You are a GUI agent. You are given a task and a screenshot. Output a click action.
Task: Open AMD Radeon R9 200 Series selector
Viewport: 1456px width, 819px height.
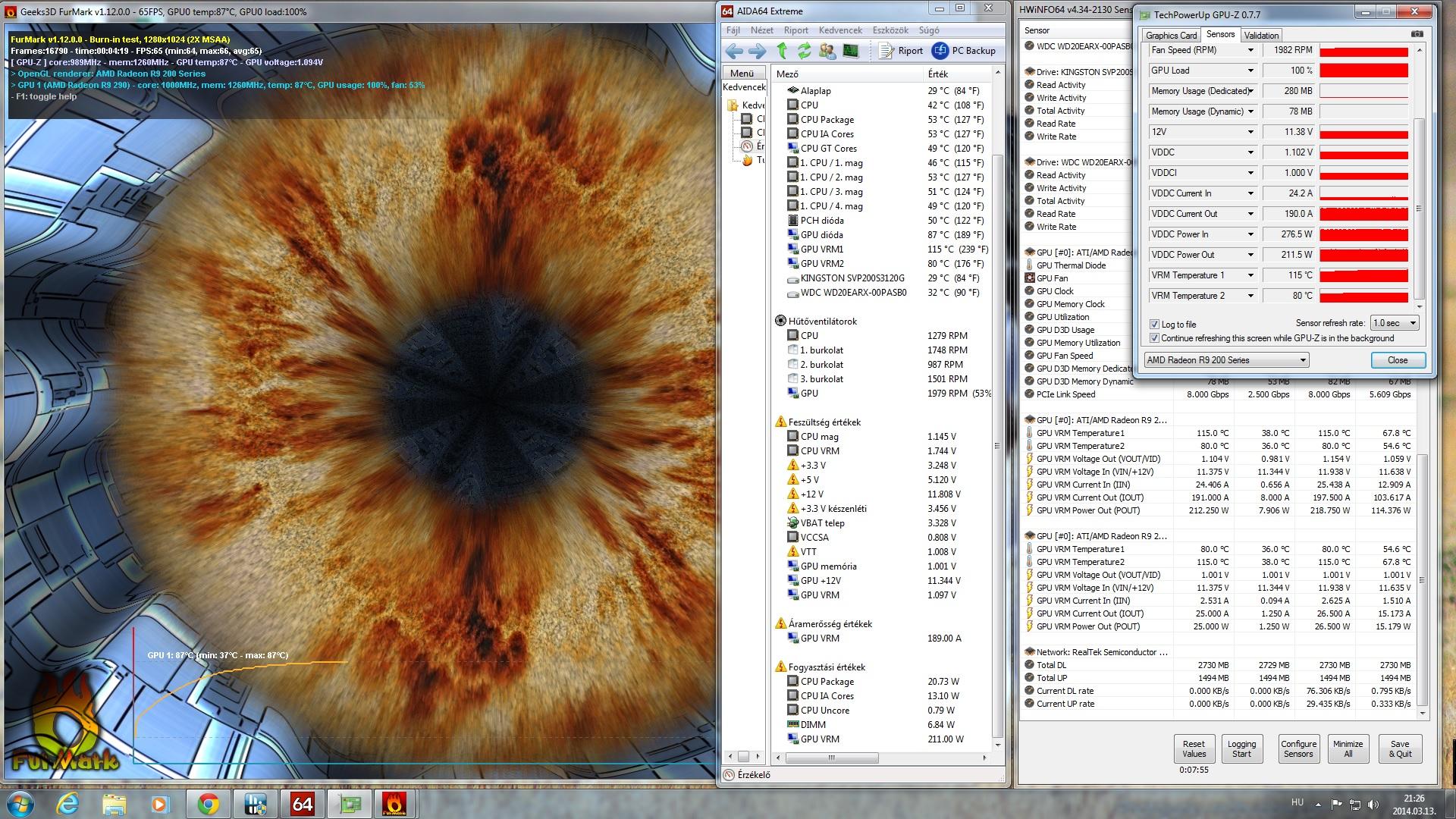tap(1226, 360)
